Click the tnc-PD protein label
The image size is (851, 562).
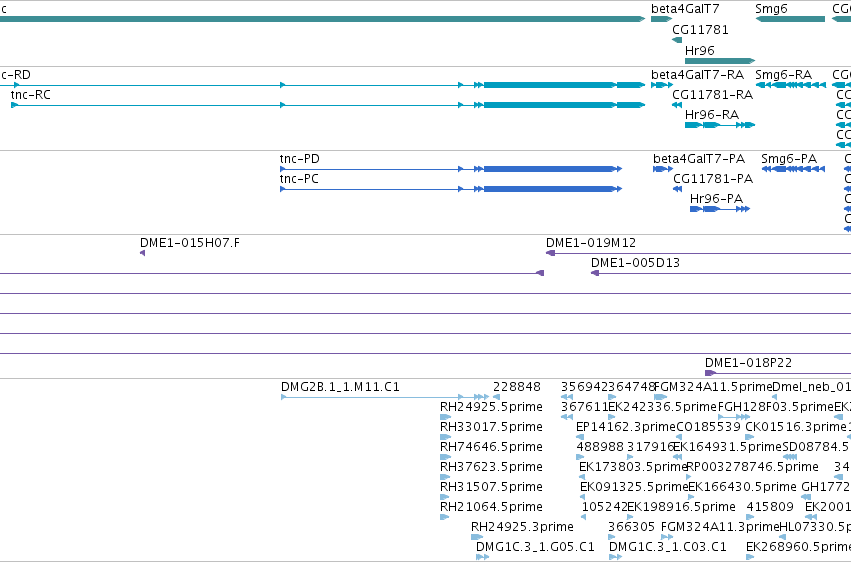300,159
